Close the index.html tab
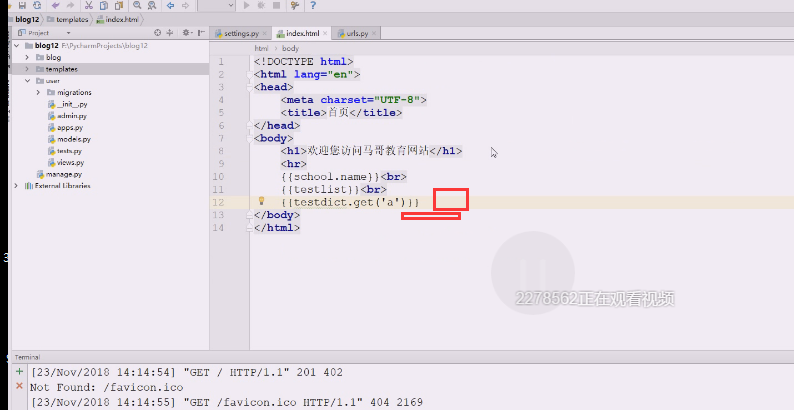The height and width of the screenshot is (410, 794). coord(325,34)
